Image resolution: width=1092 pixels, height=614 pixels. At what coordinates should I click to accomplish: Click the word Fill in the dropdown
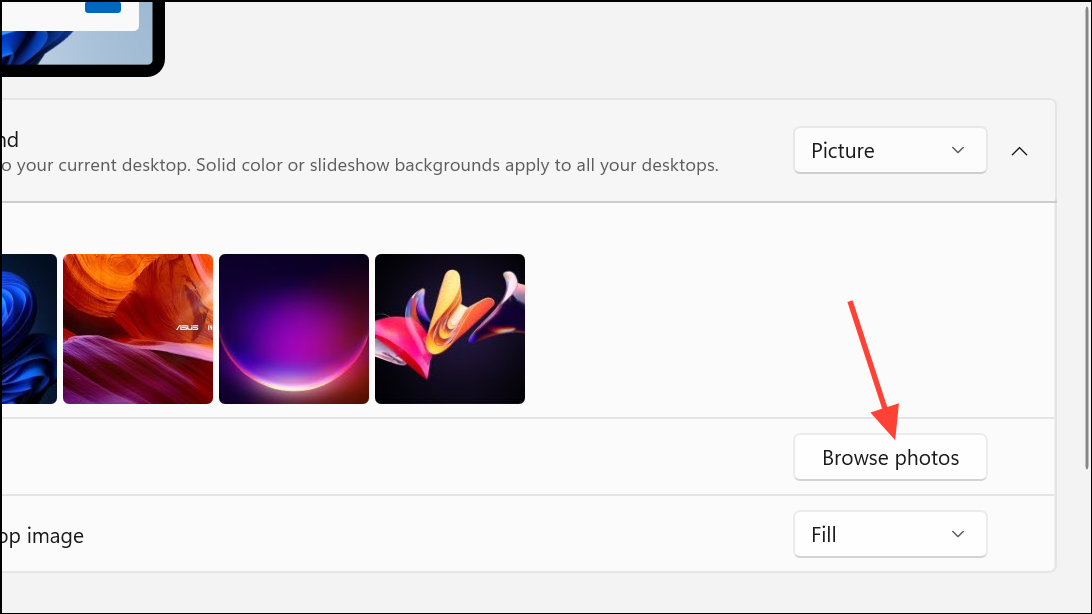824,534
